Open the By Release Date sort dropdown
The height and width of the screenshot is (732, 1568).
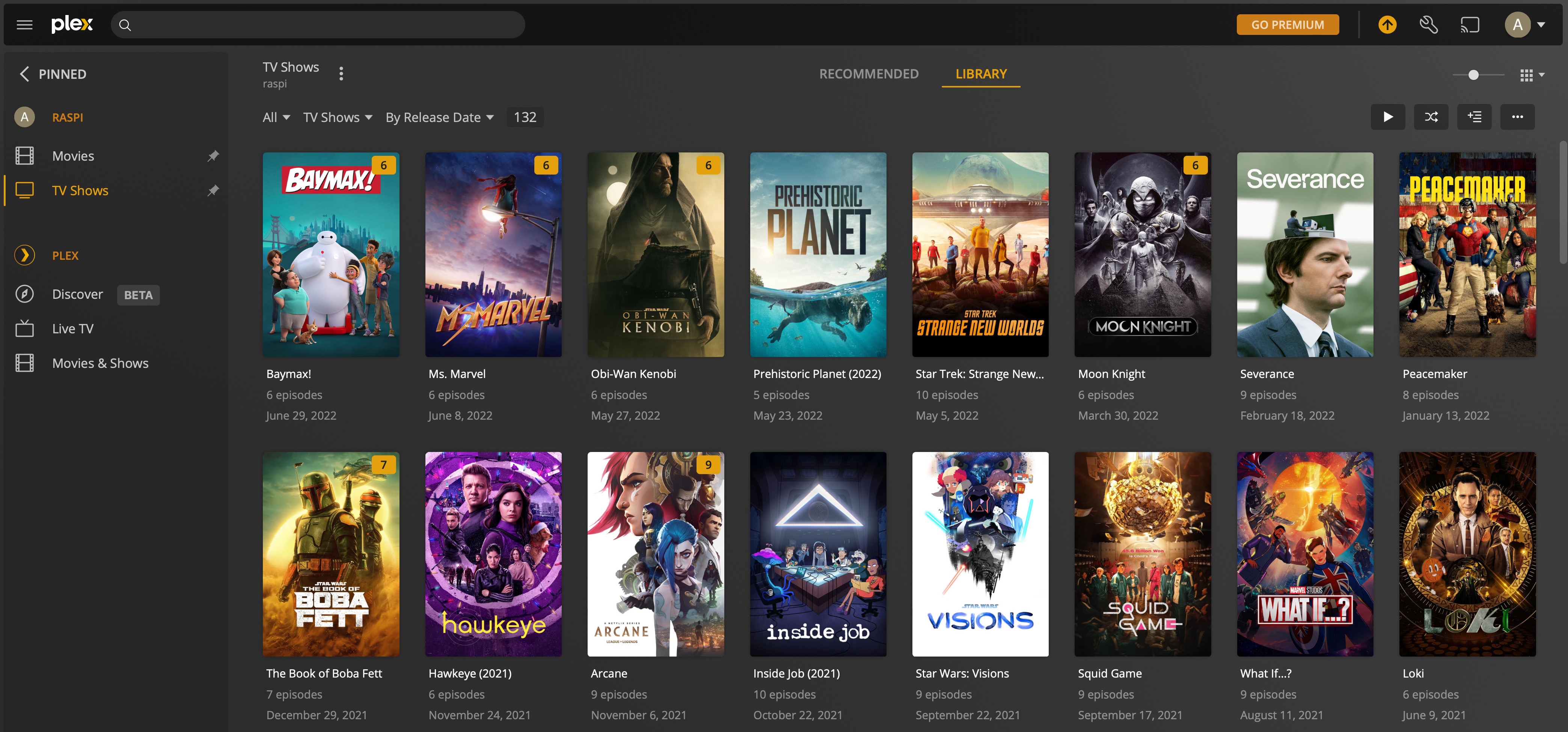[439, 117]
